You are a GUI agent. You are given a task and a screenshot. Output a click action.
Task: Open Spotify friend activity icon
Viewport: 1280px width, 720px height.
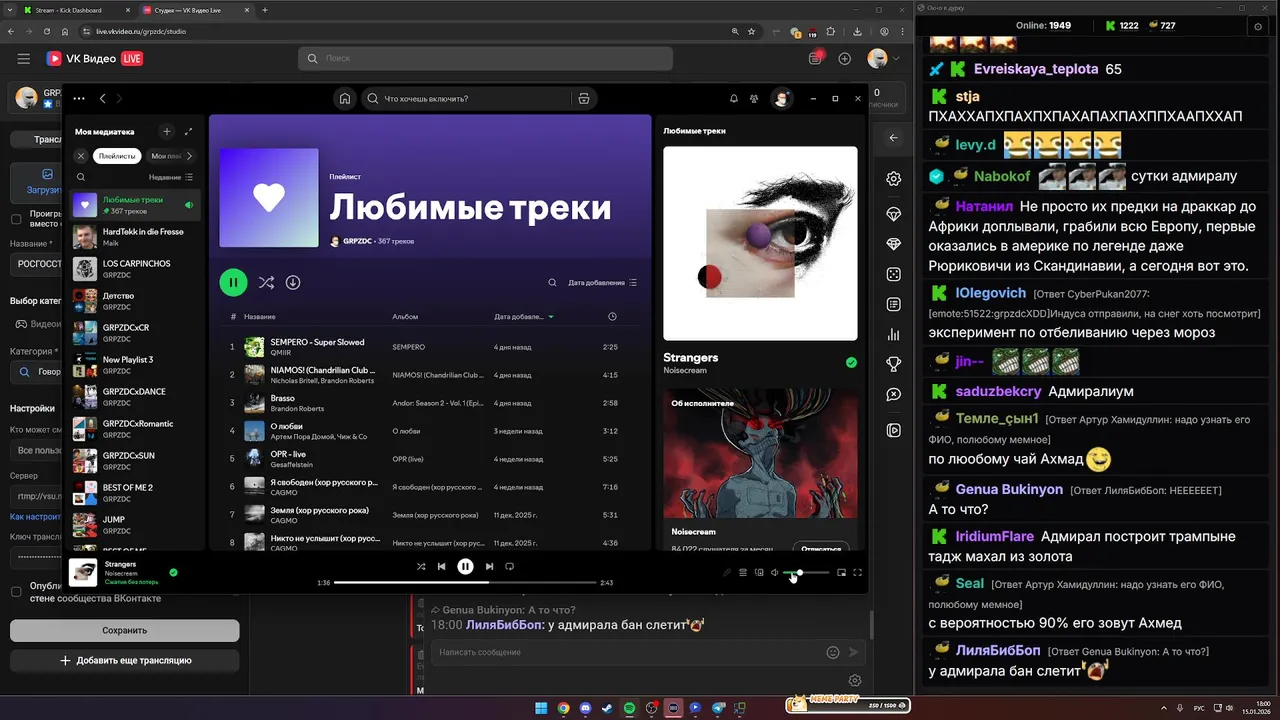[x=754, y=99]
